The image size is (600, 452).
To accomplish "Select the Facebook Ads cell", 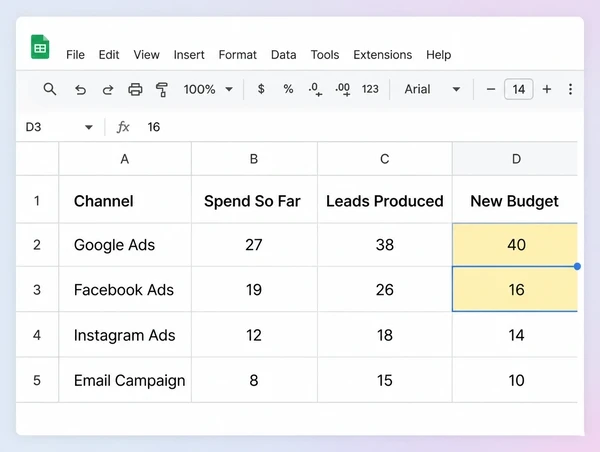I will point(125,289).
